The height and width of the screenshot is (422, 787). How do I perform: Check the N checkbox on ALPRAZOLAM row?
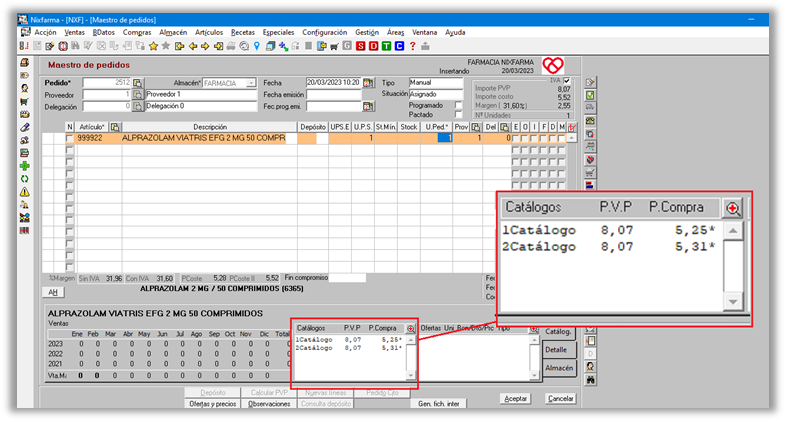pos(69,138)
